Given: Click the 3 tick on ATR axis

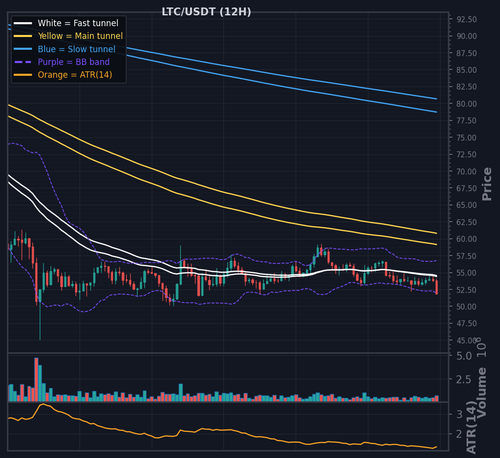Looking at the screenshot, I should tap(459, 414).
